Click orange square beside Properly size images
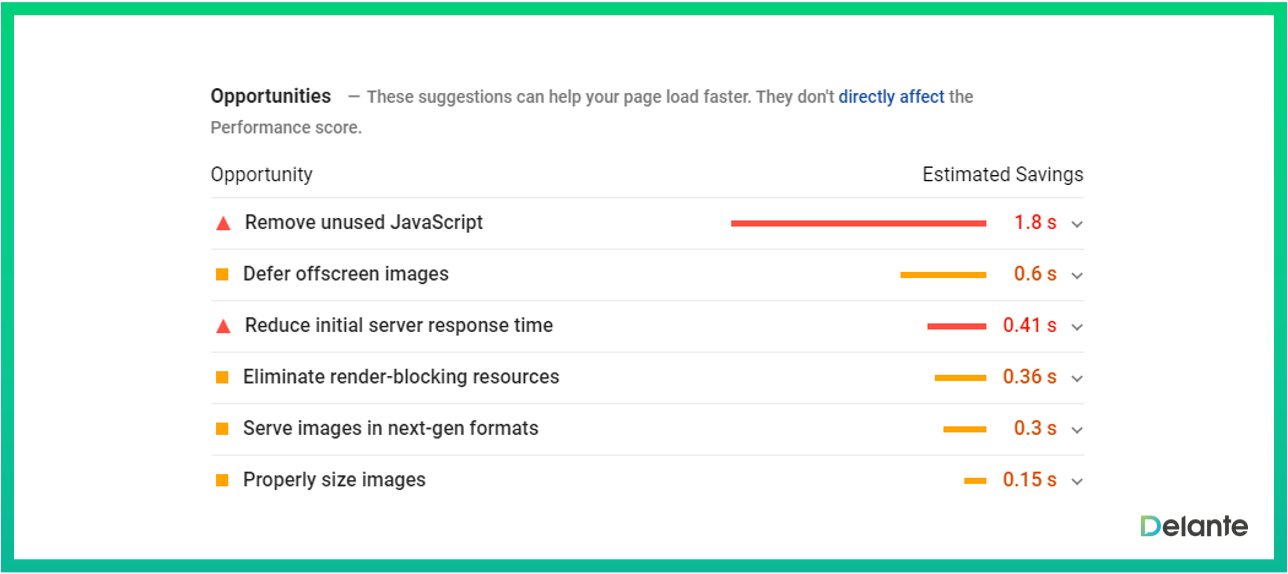The height and width of the screenshot is (574, 1288). pyautogui.click(x=222, y=480)
